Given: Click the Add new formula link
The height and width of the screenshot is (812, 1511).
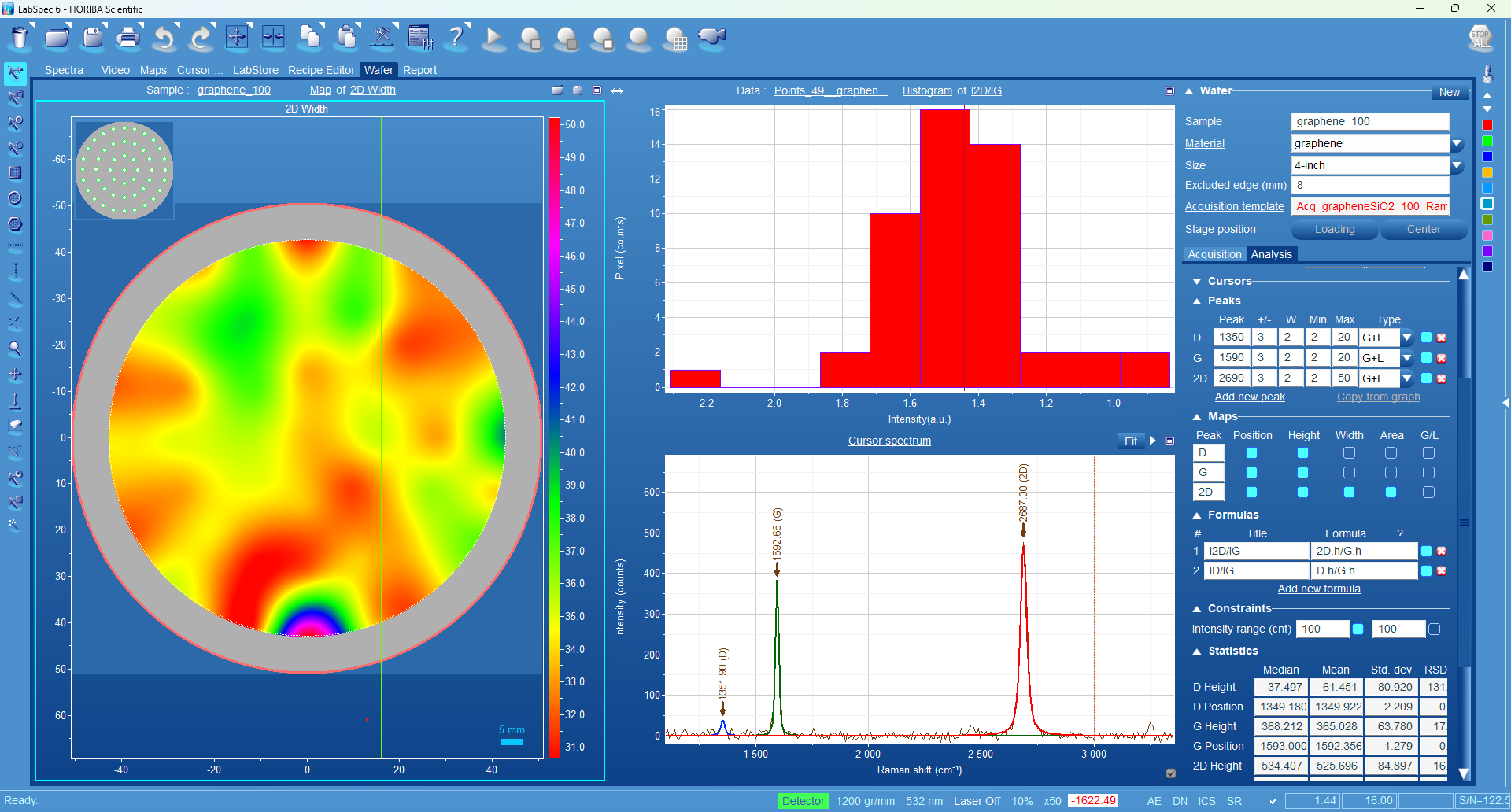Looking at the screenshot, I should point(1319,589).
